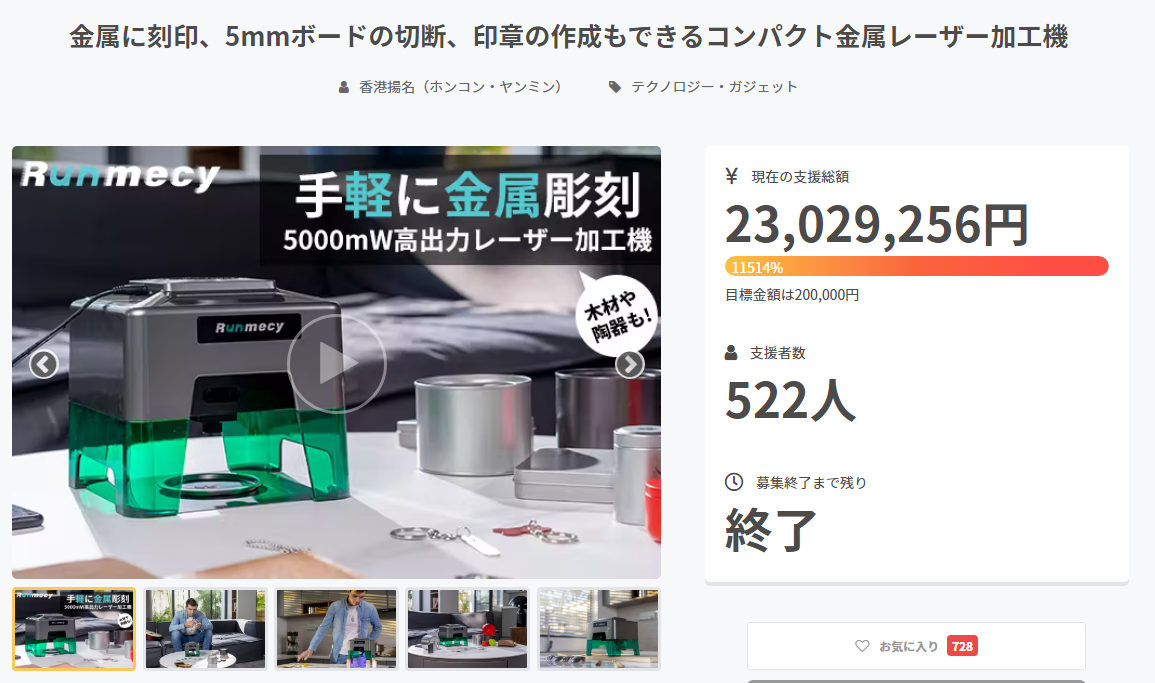Select the fourth thumbnail with engraver on table
Screen dimensions: 1155x683
tap(467, 628)
